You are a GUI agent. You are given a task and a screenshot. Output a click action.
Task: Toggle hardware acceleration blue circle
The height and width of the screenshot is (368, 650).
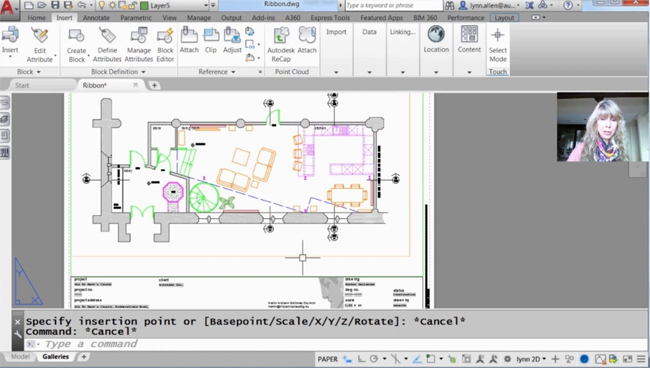coord(584,359)
